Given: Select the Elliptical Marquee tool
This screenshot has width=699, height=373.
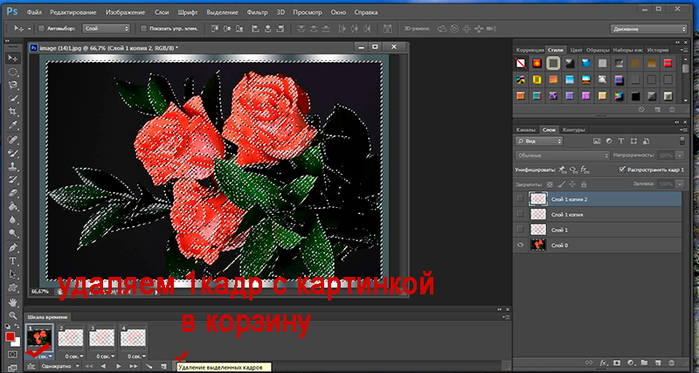Looking at the screenshot, I should pyautogui.click(x=13, y=72).
